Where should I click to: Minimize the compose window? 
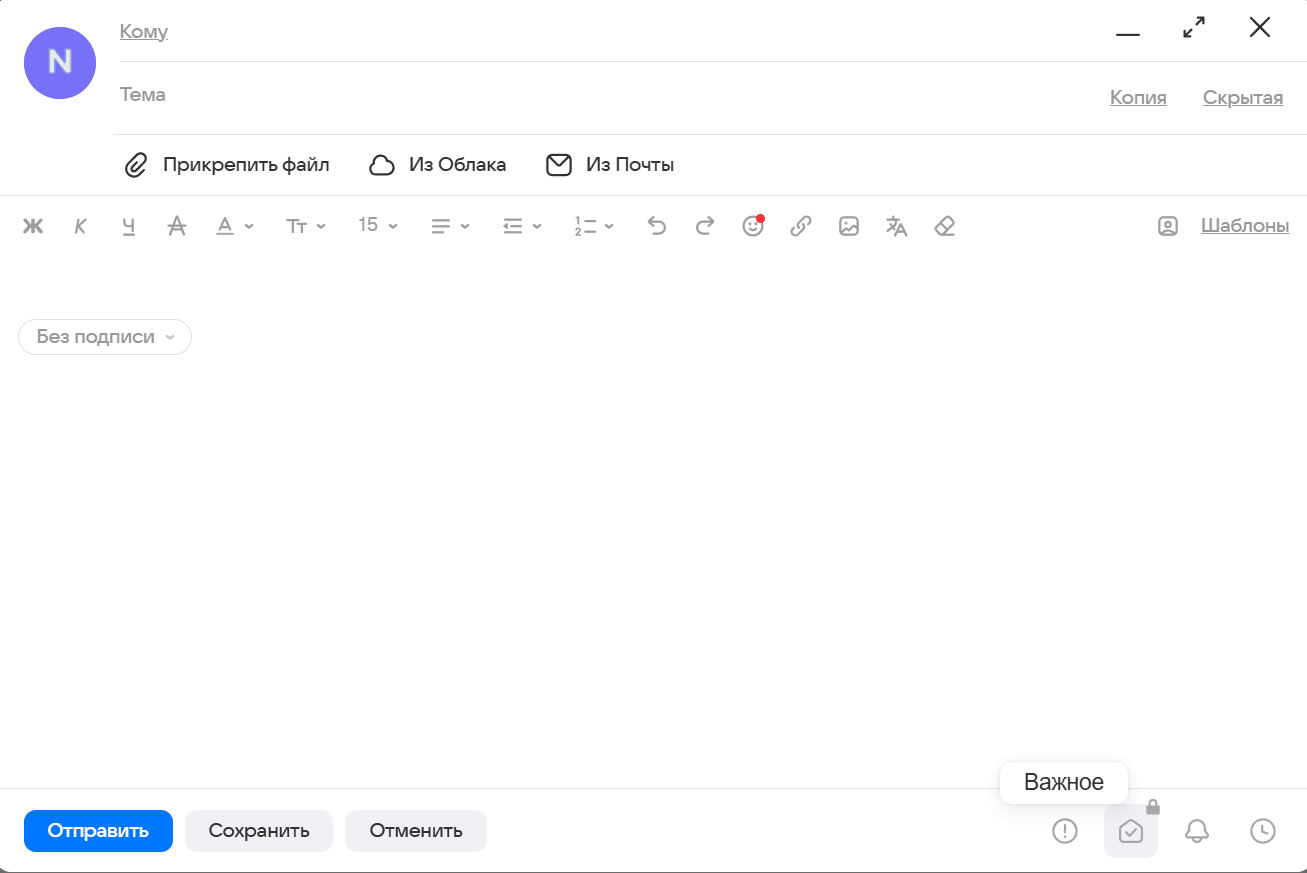tap(1128, 34)
